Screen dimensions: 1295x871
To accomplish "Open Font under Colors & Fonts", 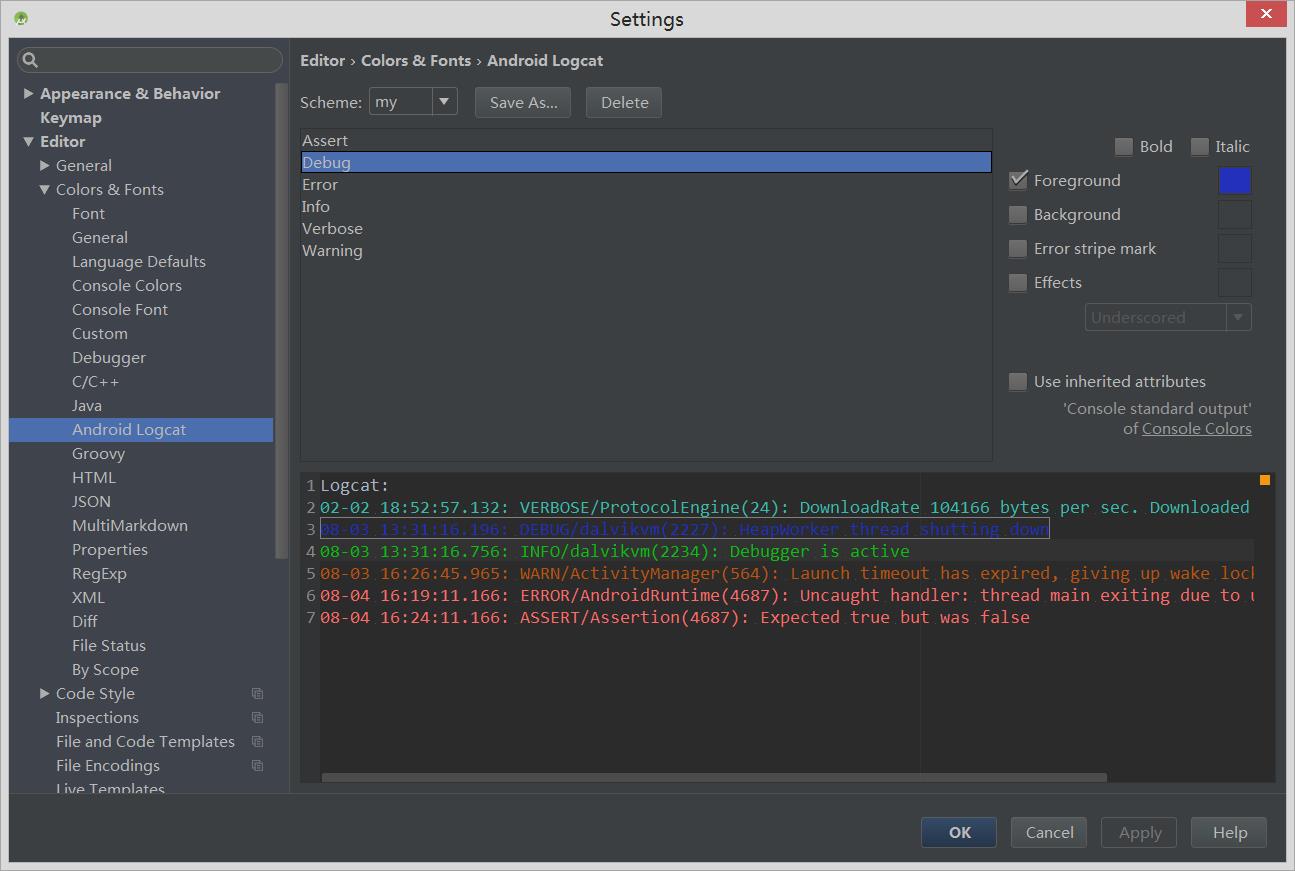I will point(88,213).
